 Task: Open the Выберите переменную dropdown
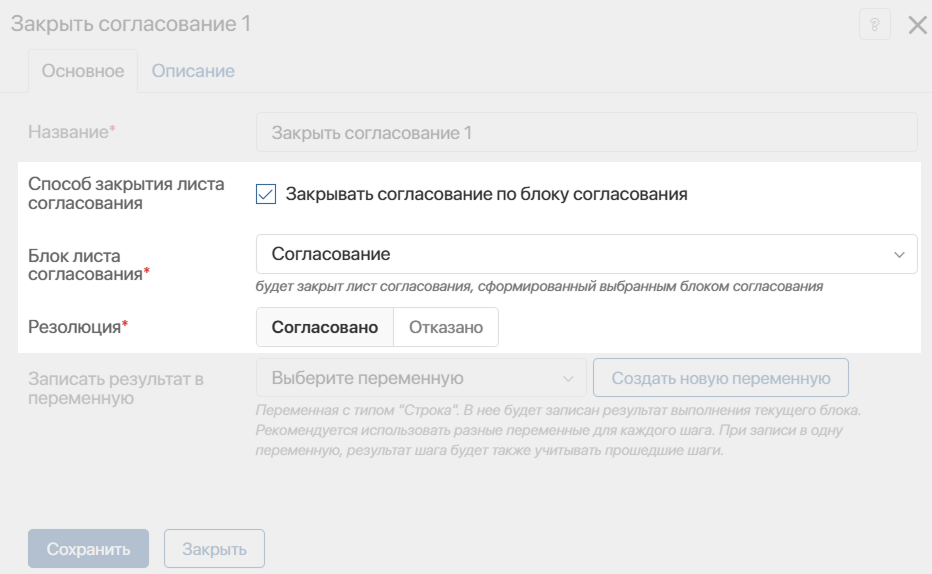tap(421, 378)
